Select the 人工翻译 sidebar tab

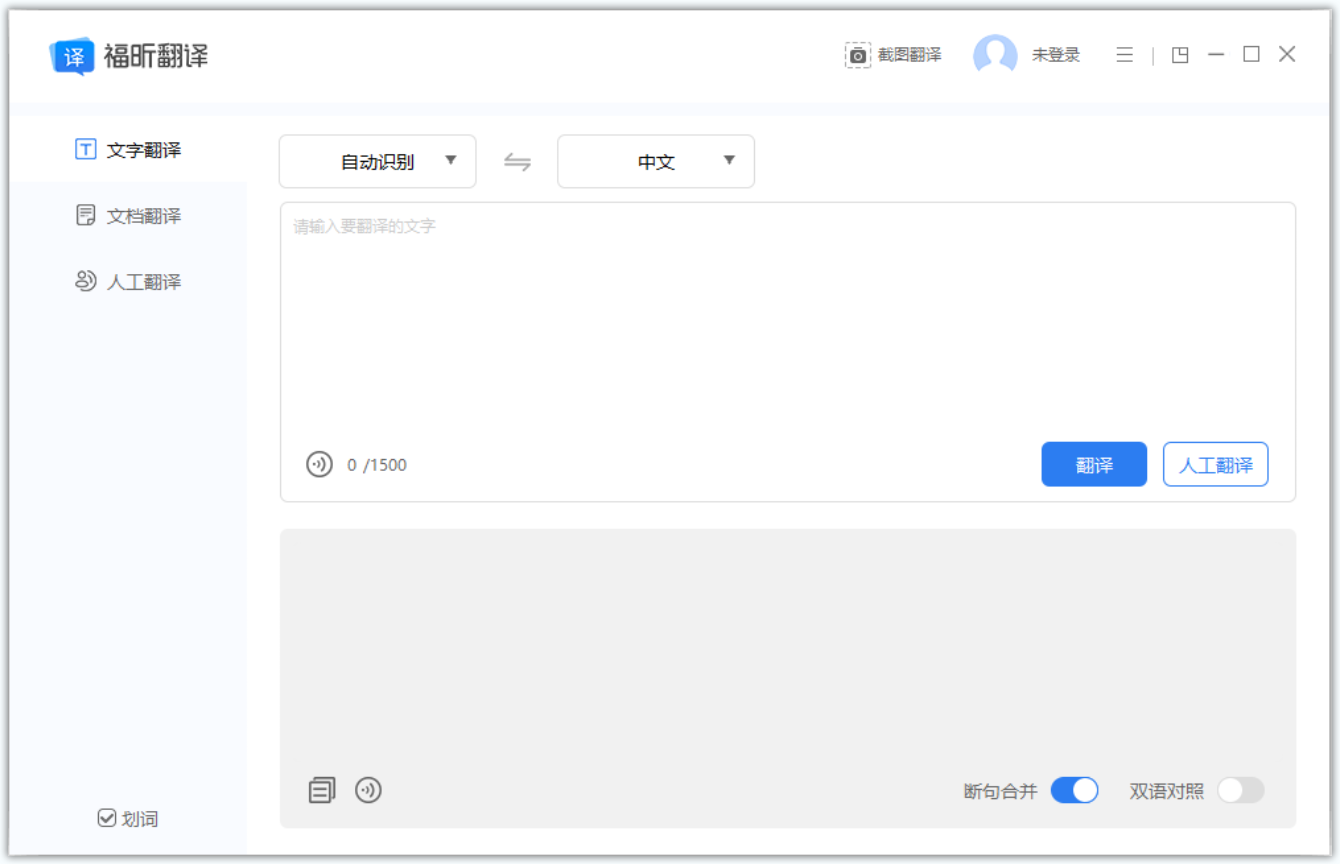[x=128, y=282]
